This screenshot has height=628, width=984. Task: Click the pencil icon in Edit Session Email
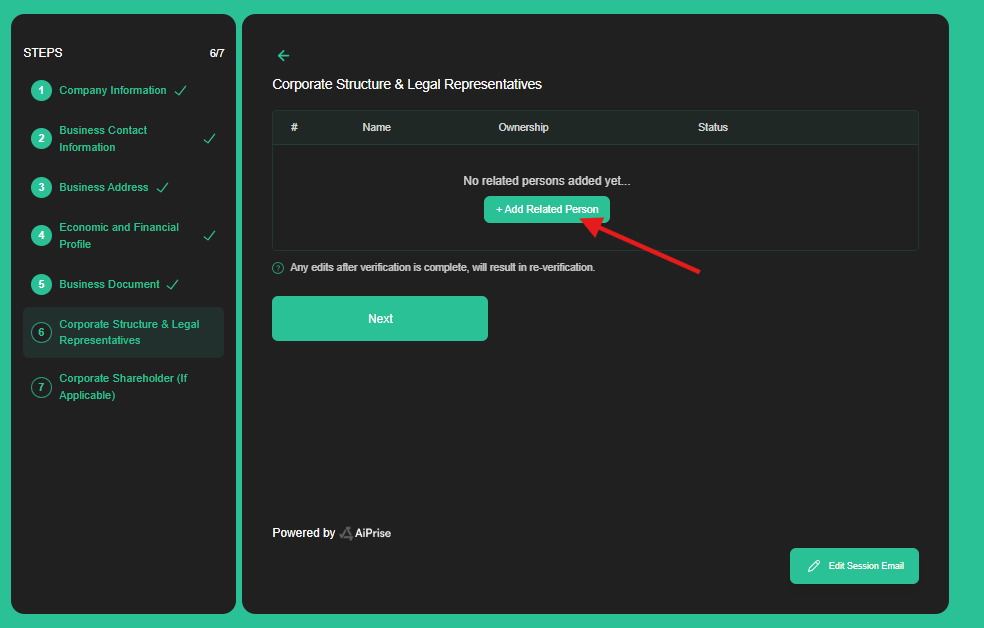click(814, 566)
